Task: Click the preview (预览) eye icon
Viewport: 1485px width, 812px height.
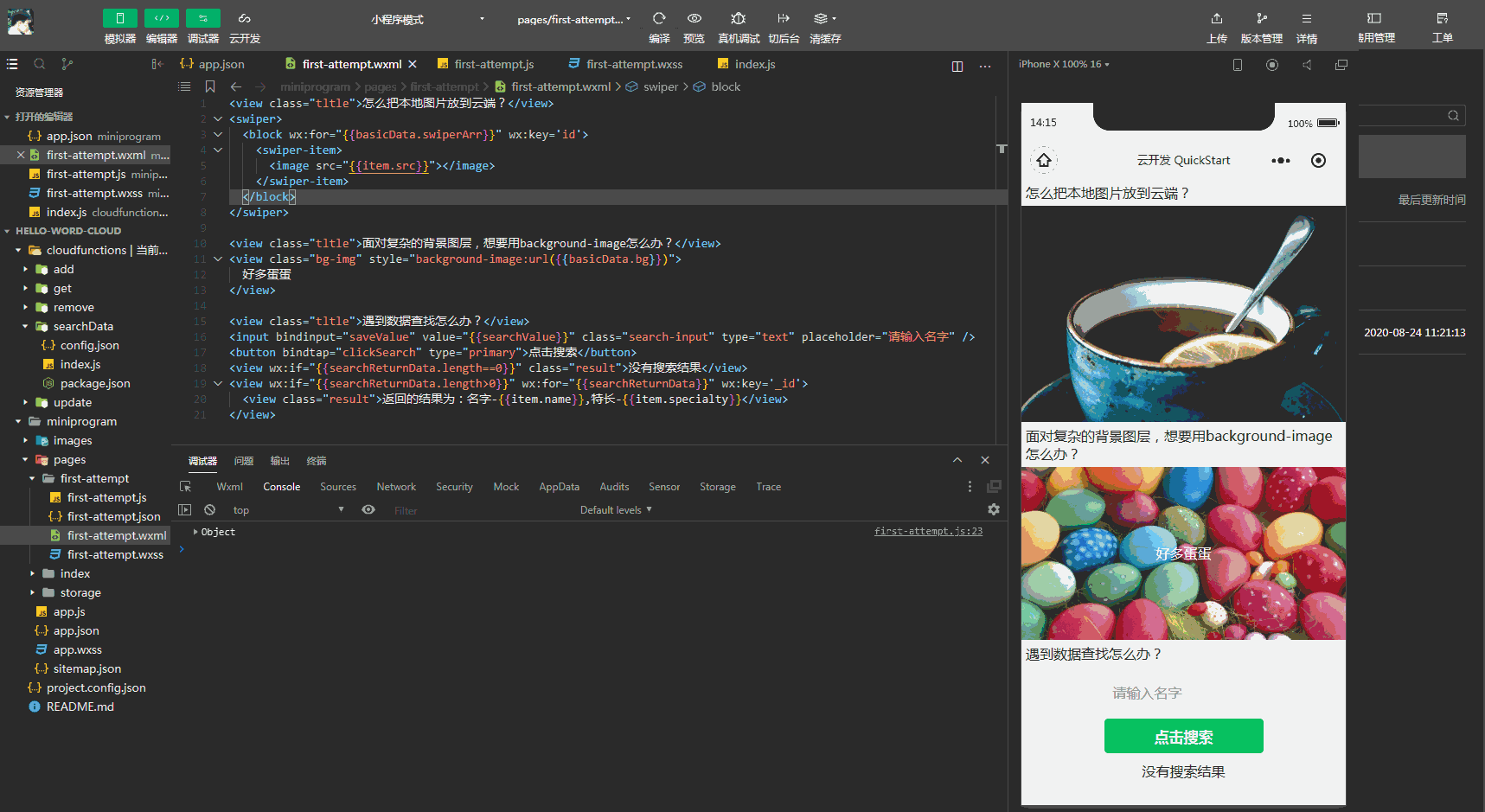Action: tap(694, 18)
